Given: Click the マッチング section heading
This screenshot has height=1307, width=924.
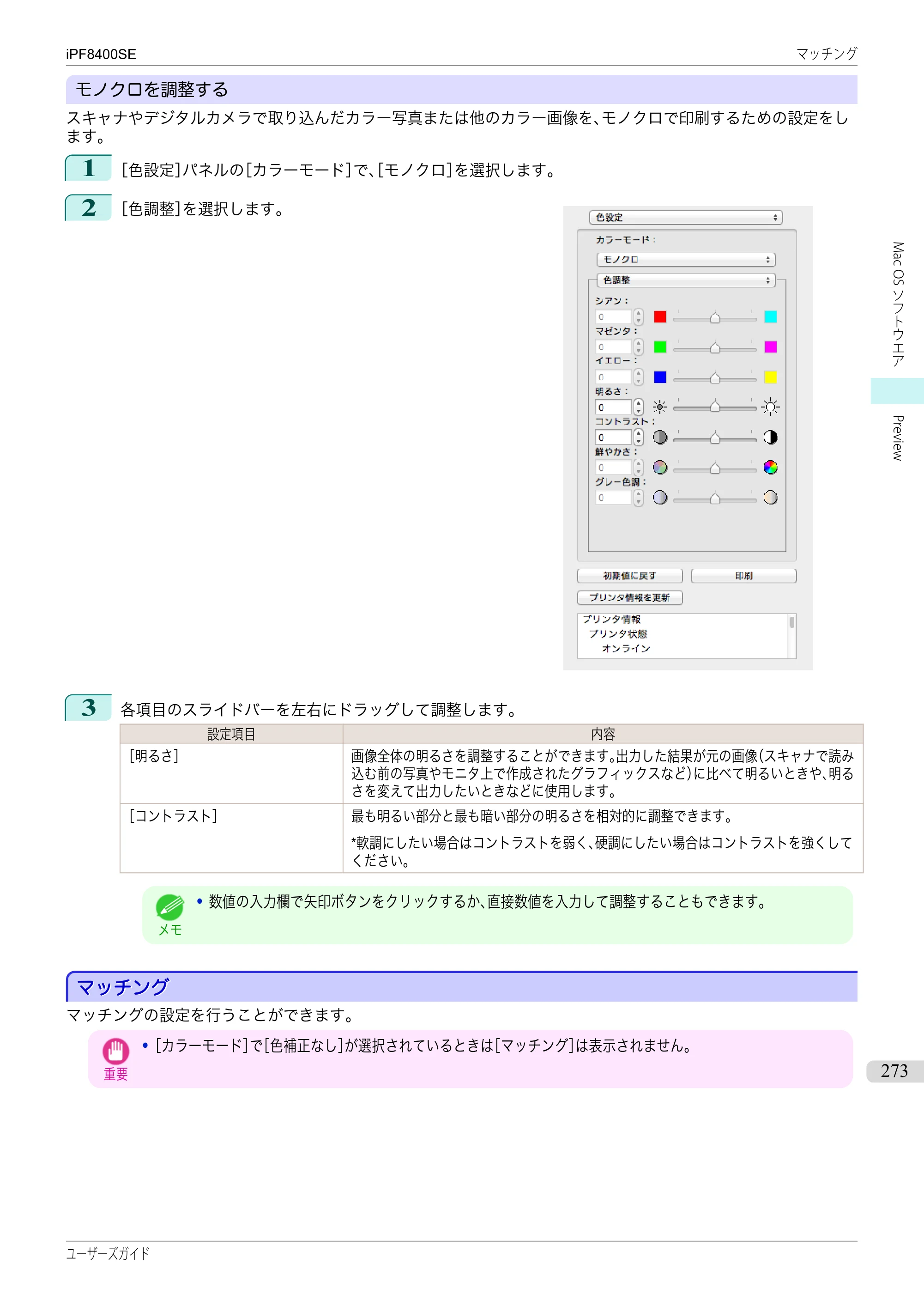Looking at the screenshot, I should (x=123, y=987).
